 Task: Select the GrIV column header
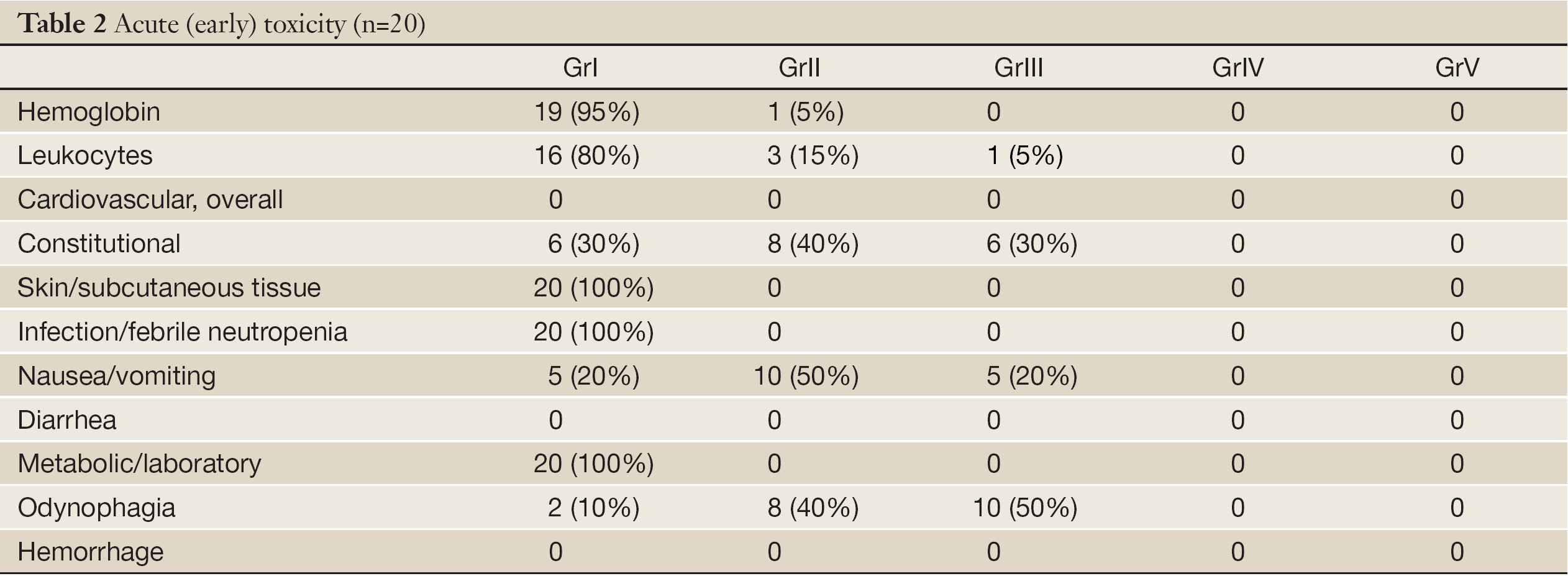1238,67
